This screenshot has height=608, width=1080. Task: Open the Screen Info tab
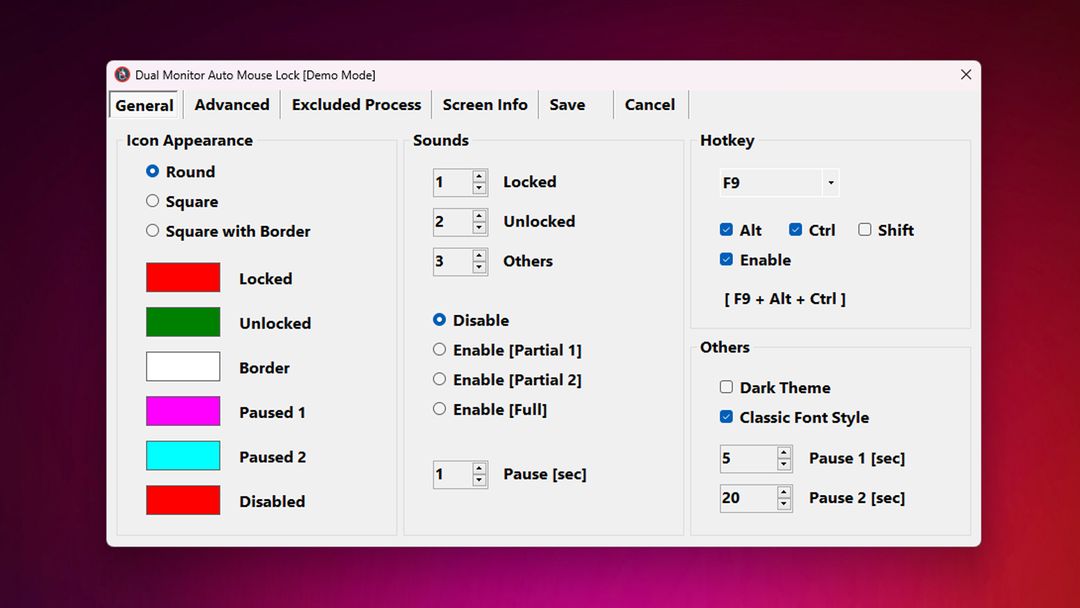coord(485,105)
